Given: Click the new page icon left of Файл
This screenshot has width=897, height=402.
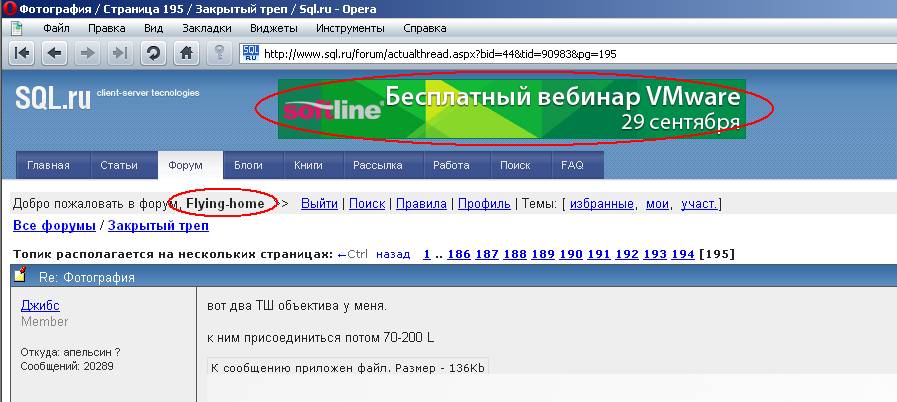Looking at the screenshot, I should pos(17,28).
